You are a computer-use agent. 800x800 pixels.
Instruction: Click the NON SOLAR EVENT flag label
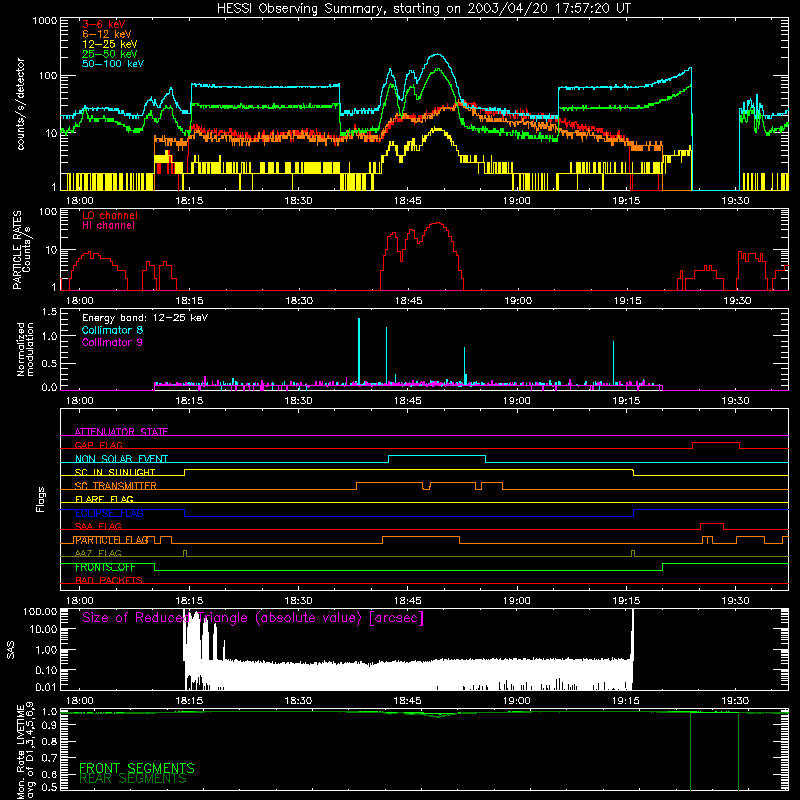coord(121,459)
